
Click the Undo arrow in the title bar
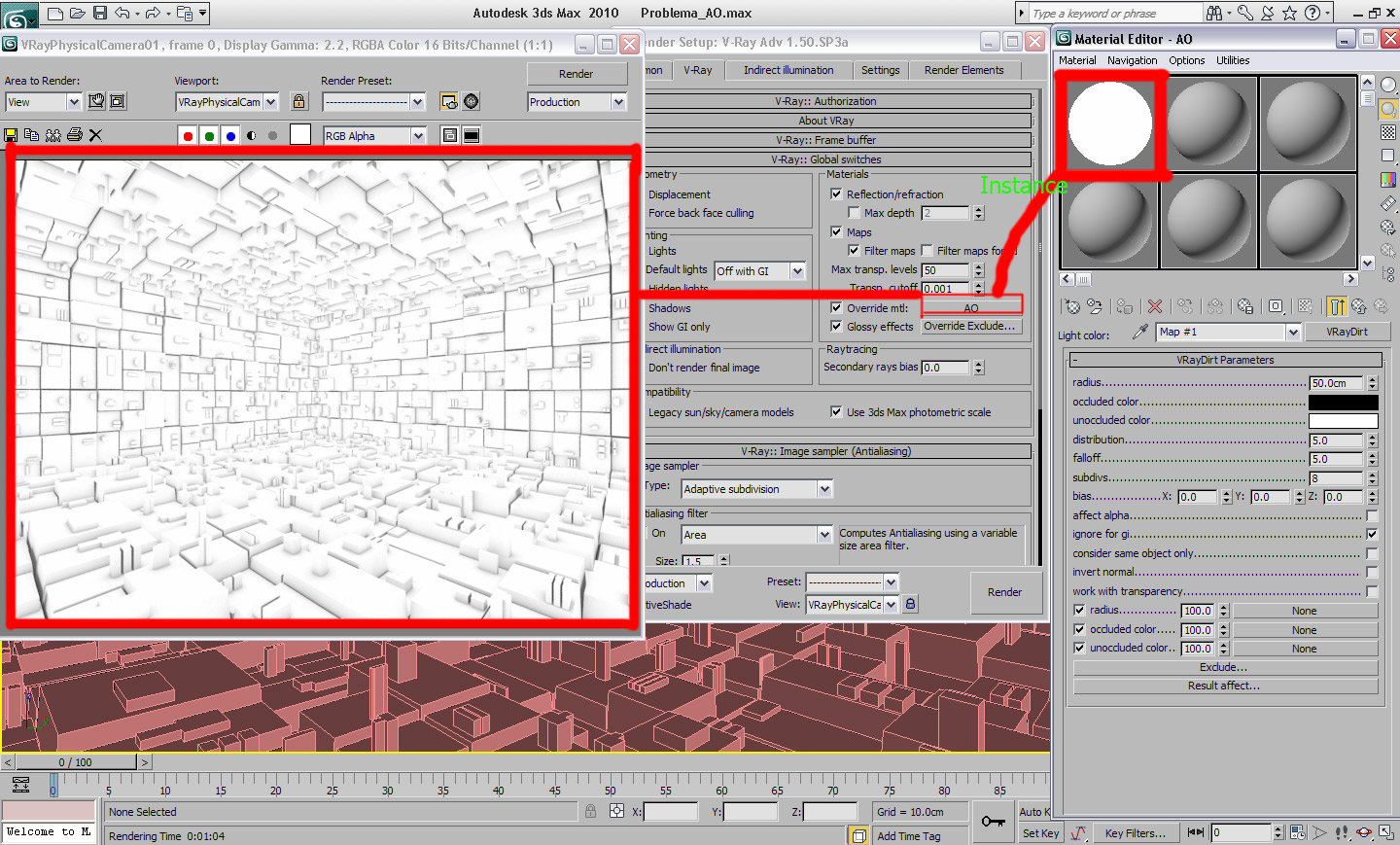coord(122,14)
